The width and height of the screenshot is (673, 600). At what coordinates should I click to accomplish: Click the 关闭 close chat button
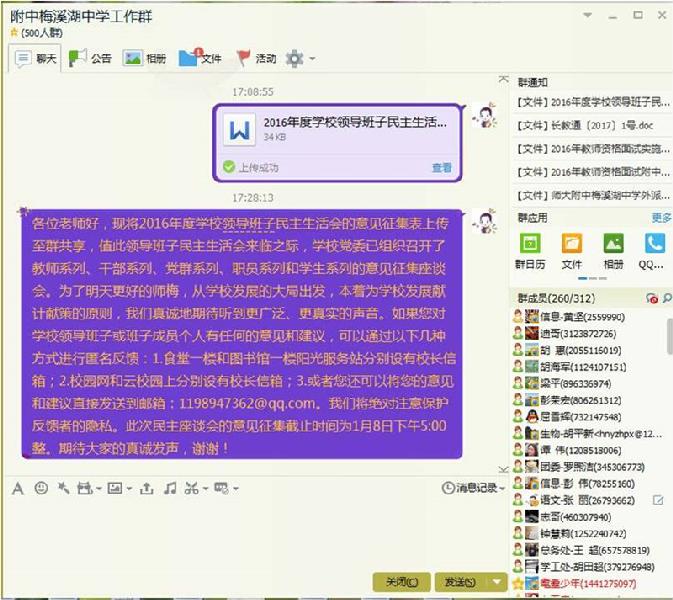(x=401, y=582)
